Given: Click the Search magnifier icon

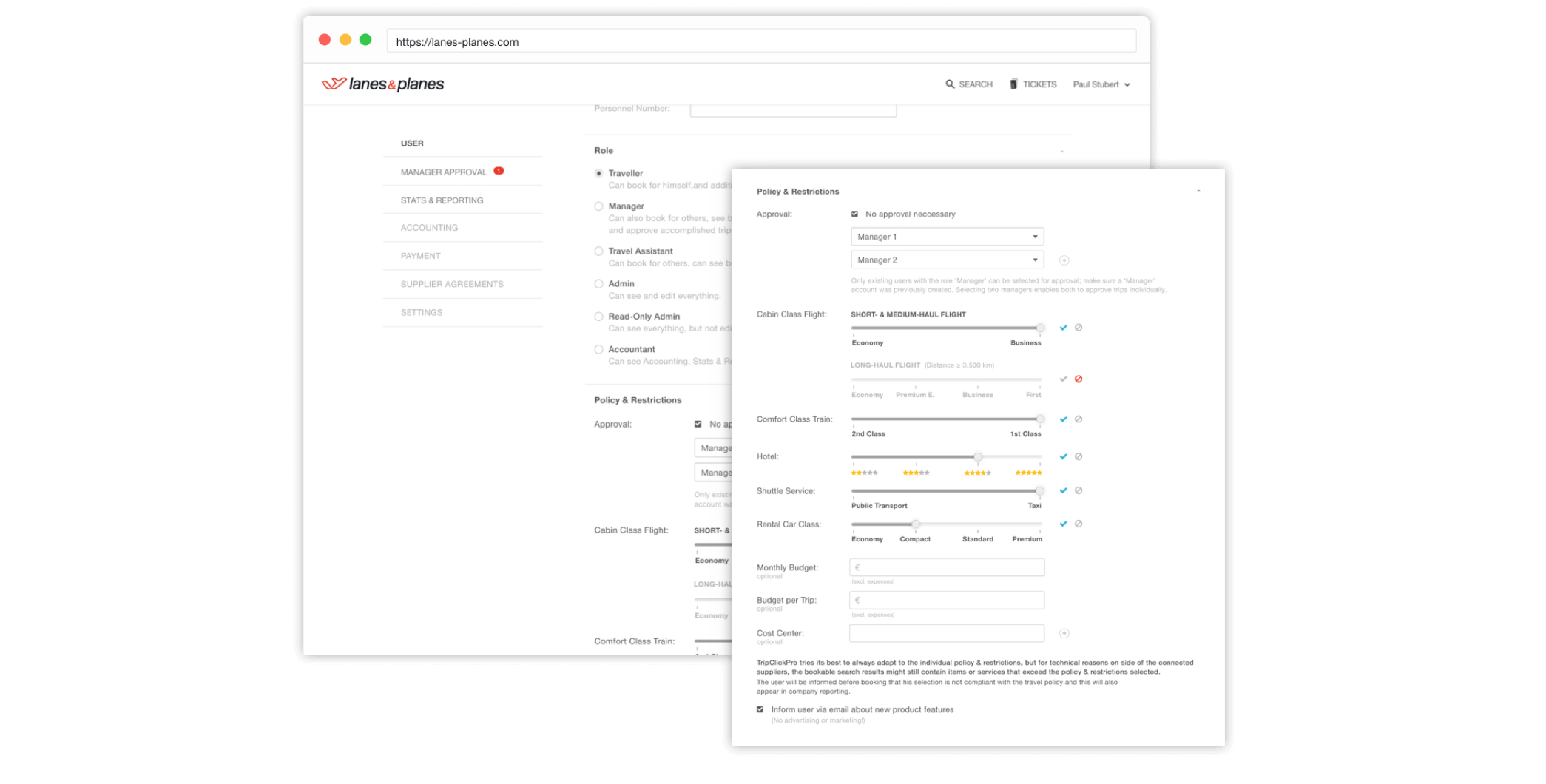Looking at the screenshot, I should click(x=950, y=84).
